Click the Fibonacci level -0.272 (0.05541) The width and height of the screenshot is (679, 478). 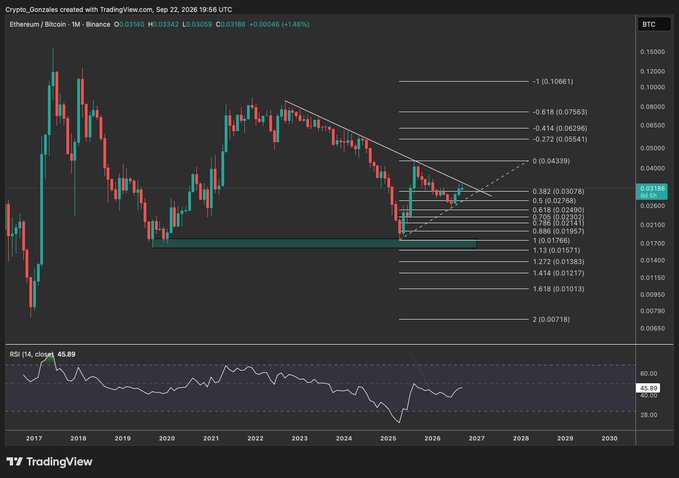pos(560,139)
